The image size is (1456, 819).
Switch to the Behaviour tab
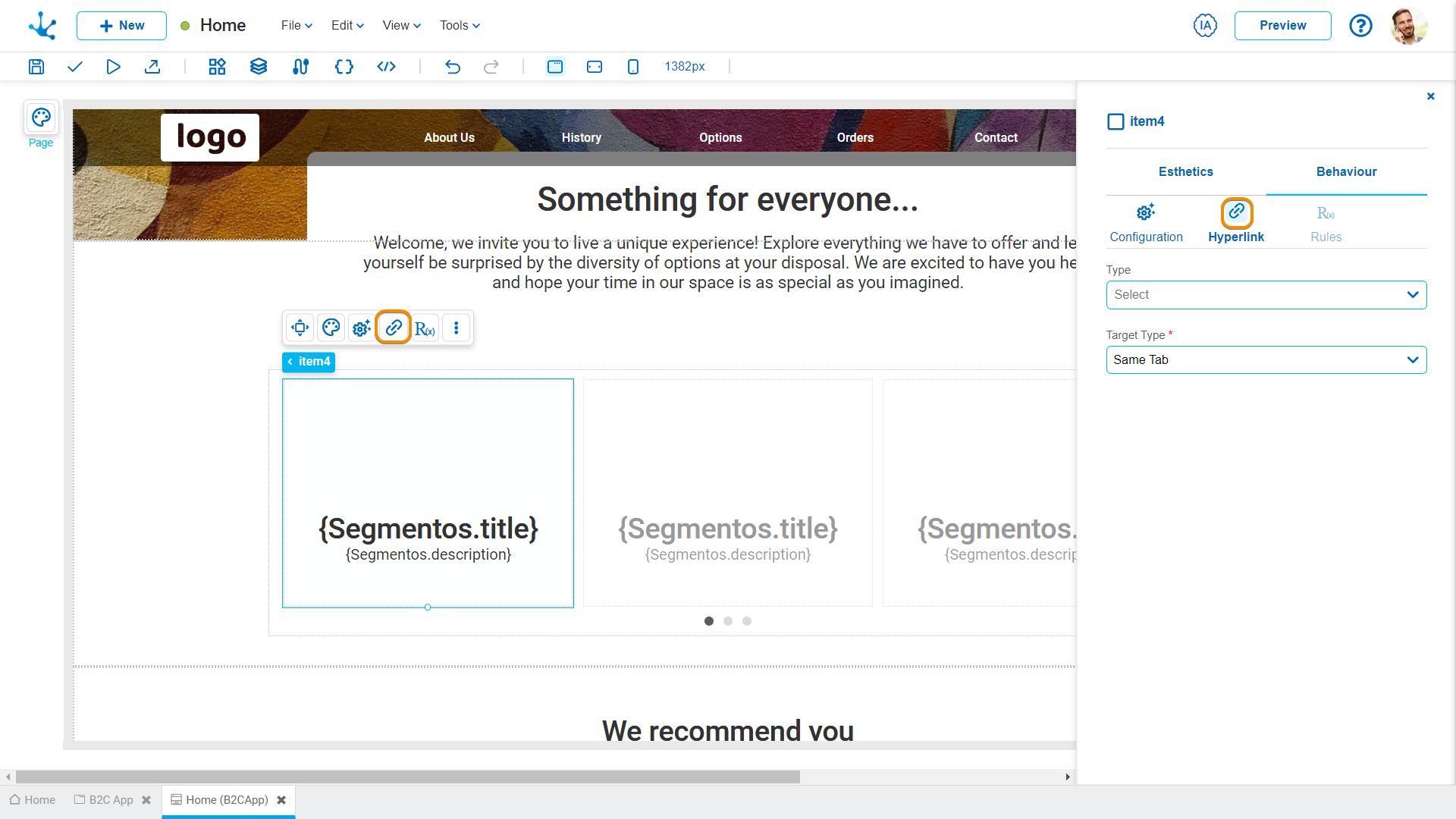pyautogui.click(x=1346, y=171)
